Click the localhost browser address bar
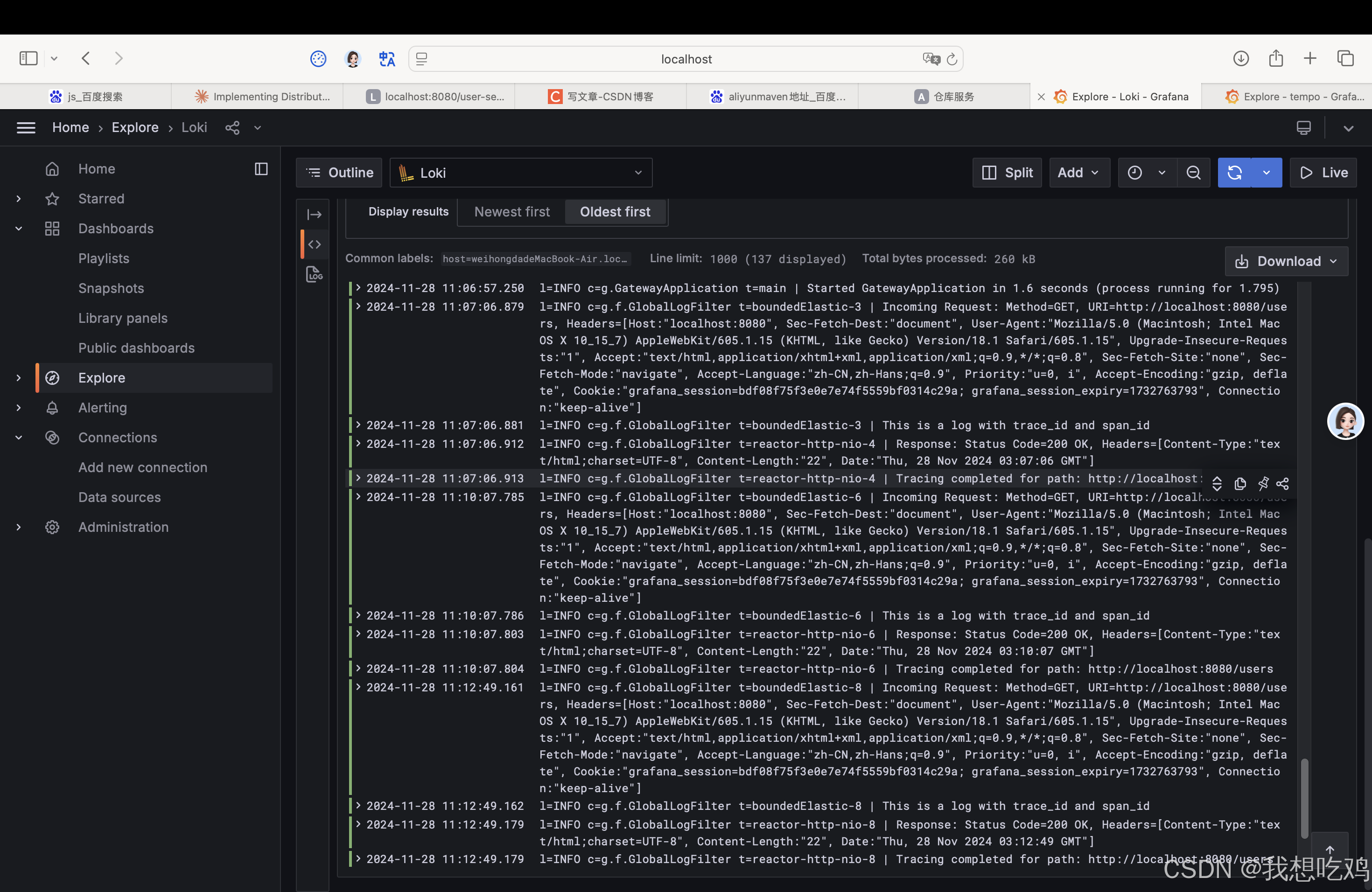This screenshot has height=892, width=1372. pos(686,59)
